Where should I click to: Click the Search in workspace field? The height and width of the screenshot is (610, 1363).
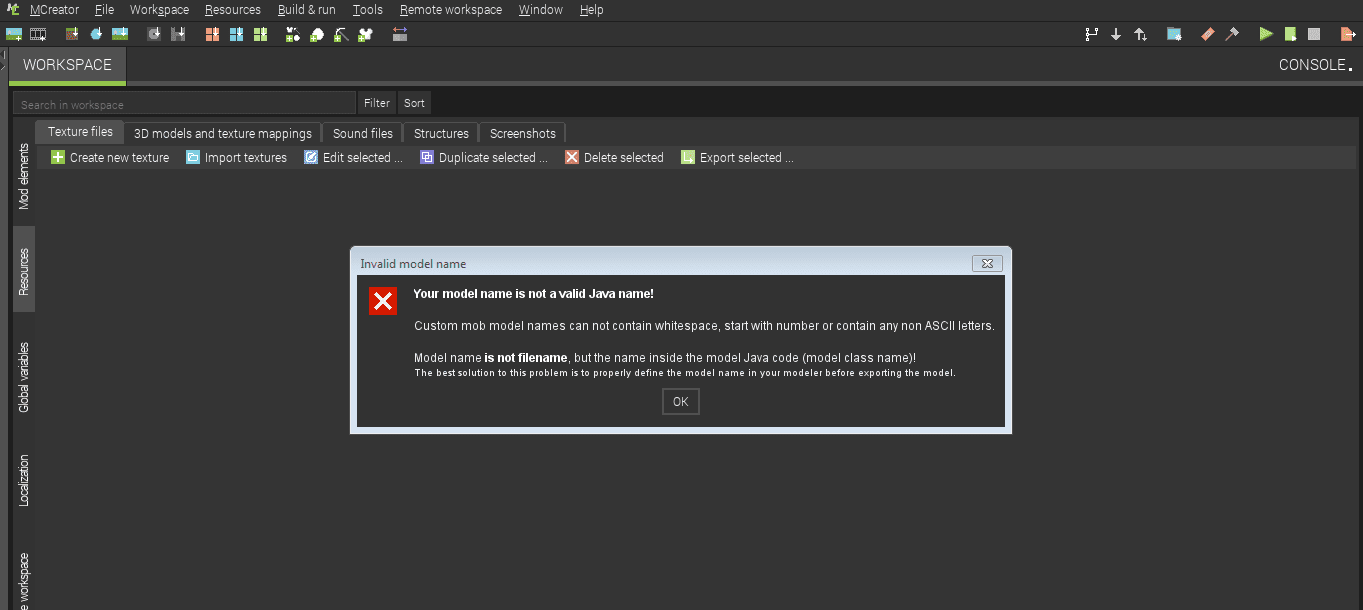point(184,103)
